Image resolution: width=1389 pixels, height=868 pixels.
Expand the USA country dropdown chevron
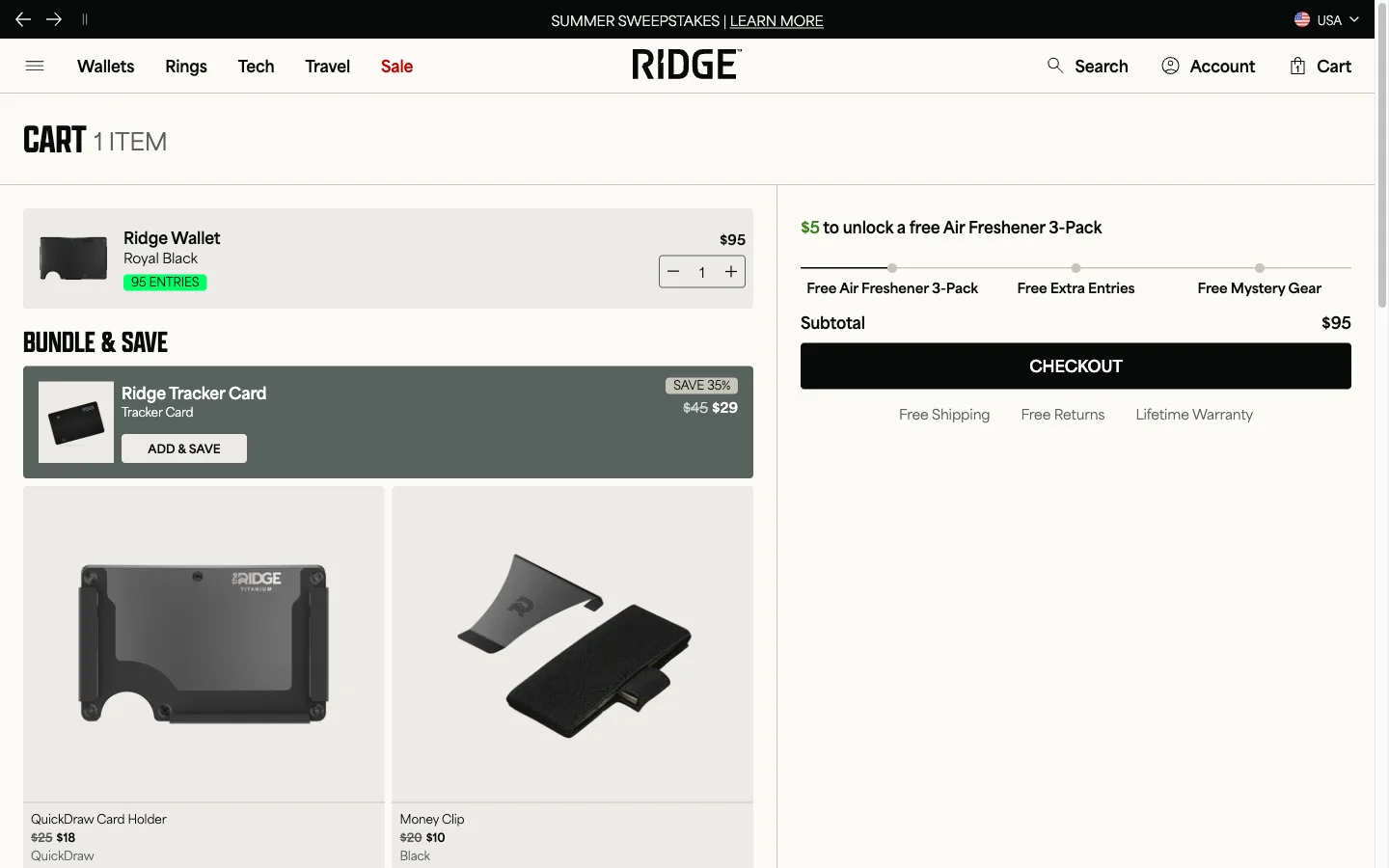pyautogui.click(x=1354, y=19)
